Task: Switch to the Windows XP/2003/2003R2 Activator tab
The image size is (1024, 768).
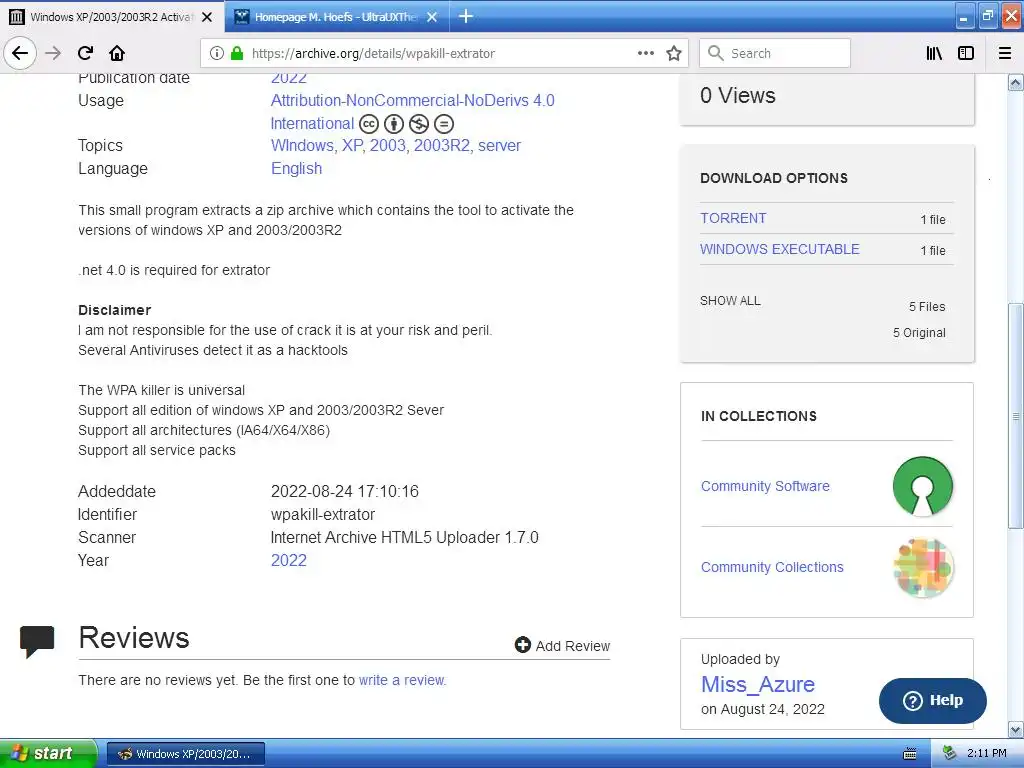Action: point(112,17)
